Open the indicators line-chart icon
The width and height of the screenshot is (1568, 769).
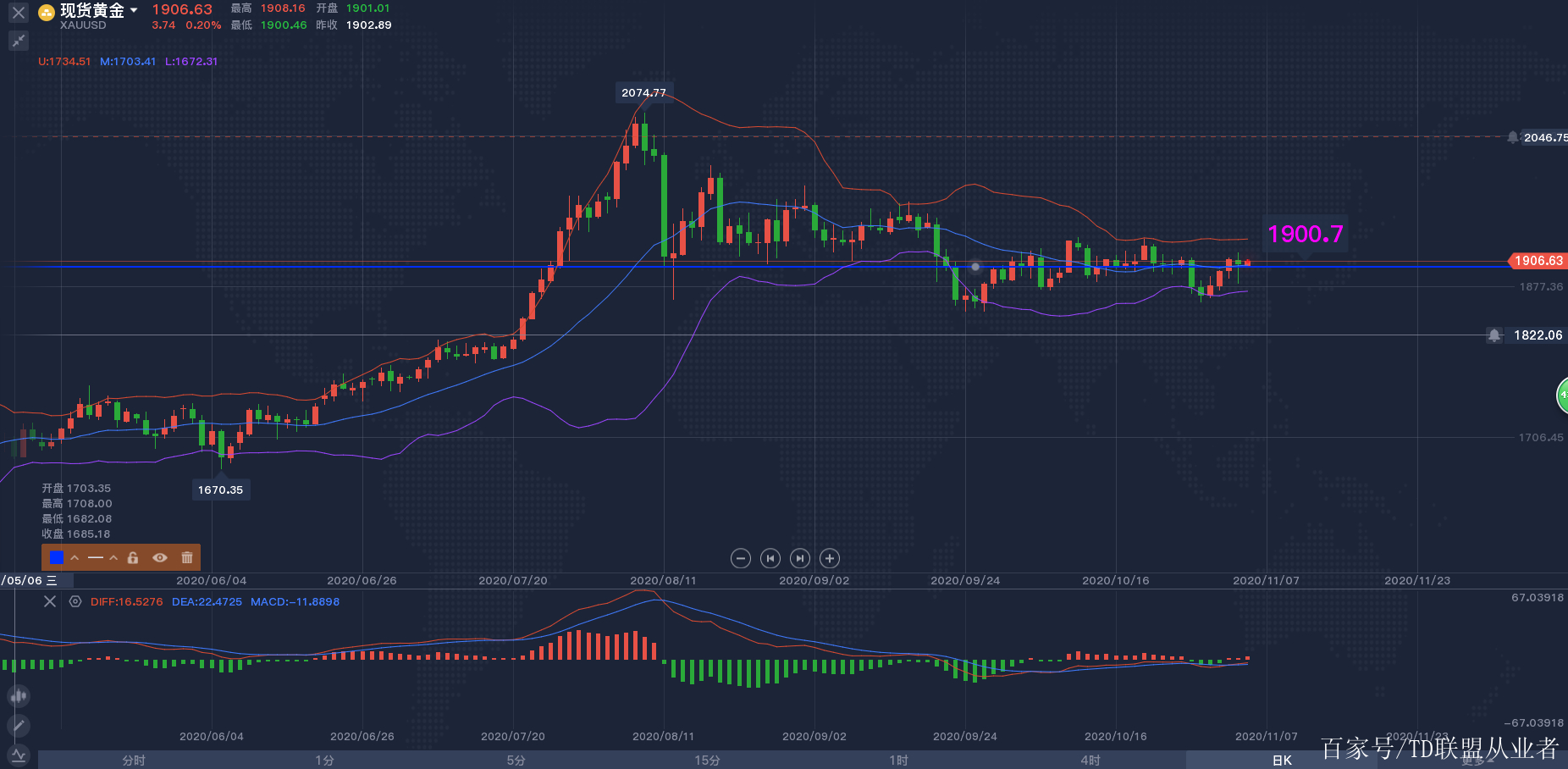point(19,755)
